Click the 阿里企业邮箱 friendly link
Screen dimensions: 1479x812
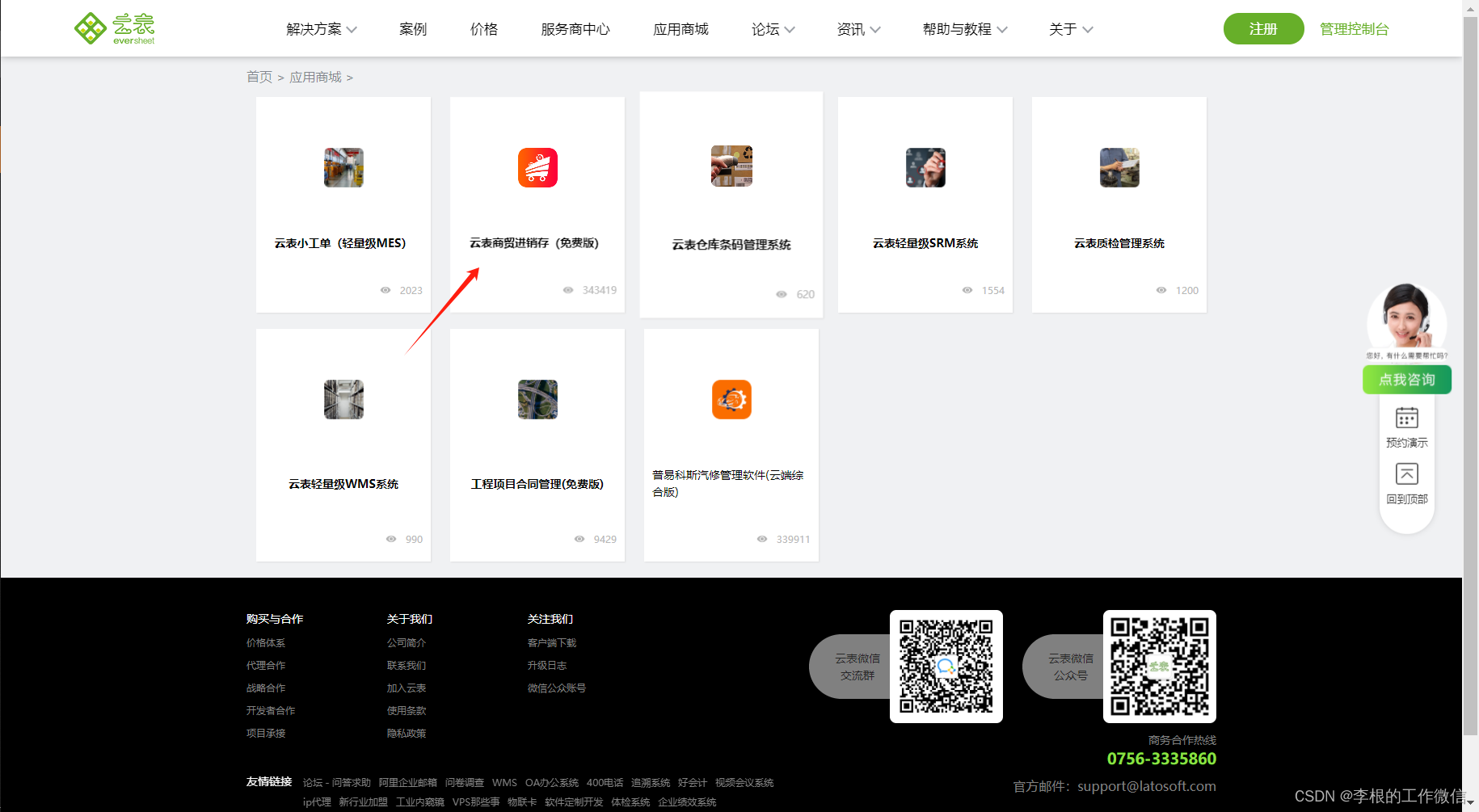408,783
